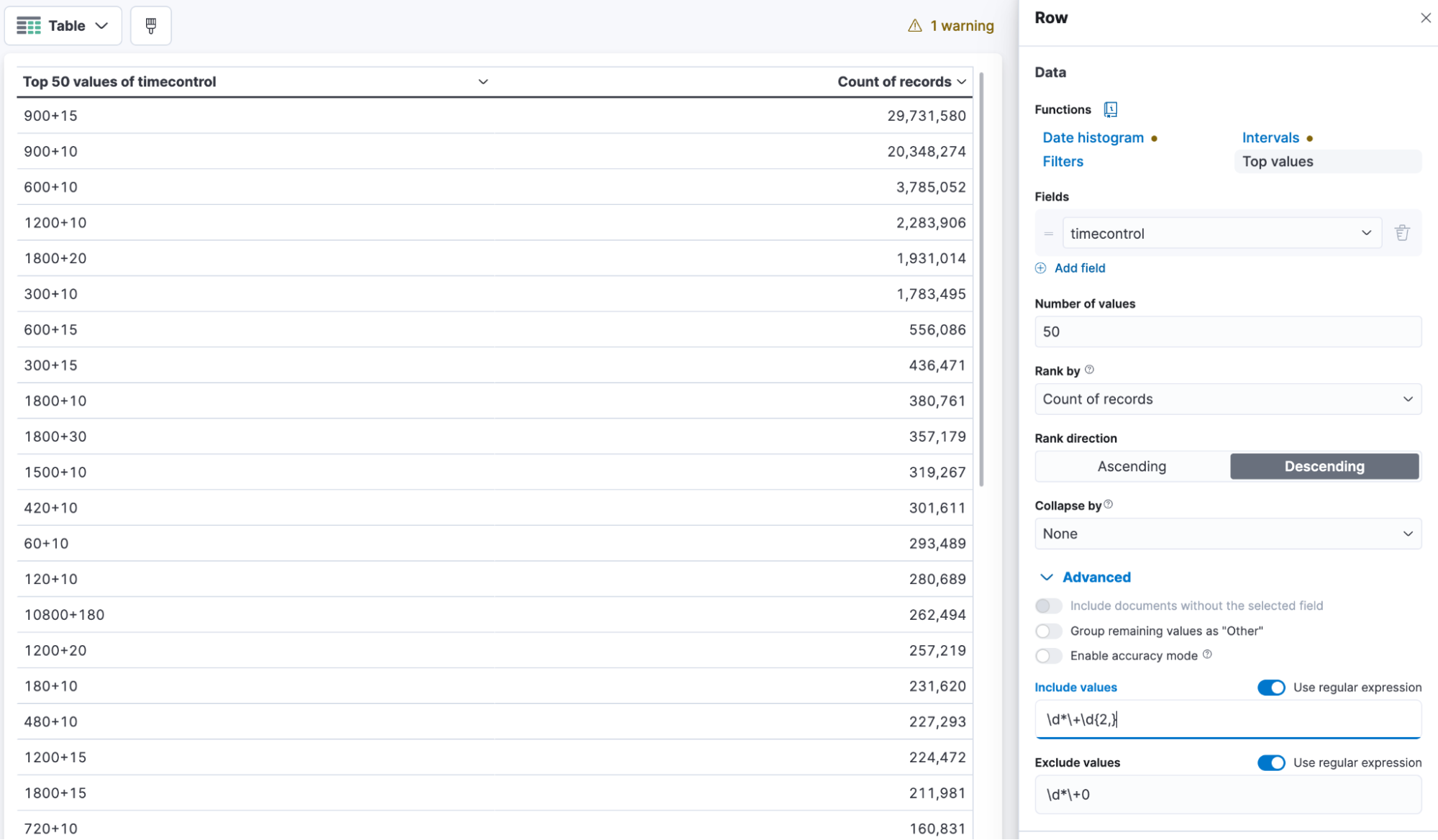
Task: Click the Functions data icon
Action: (x=1109, y=109)
